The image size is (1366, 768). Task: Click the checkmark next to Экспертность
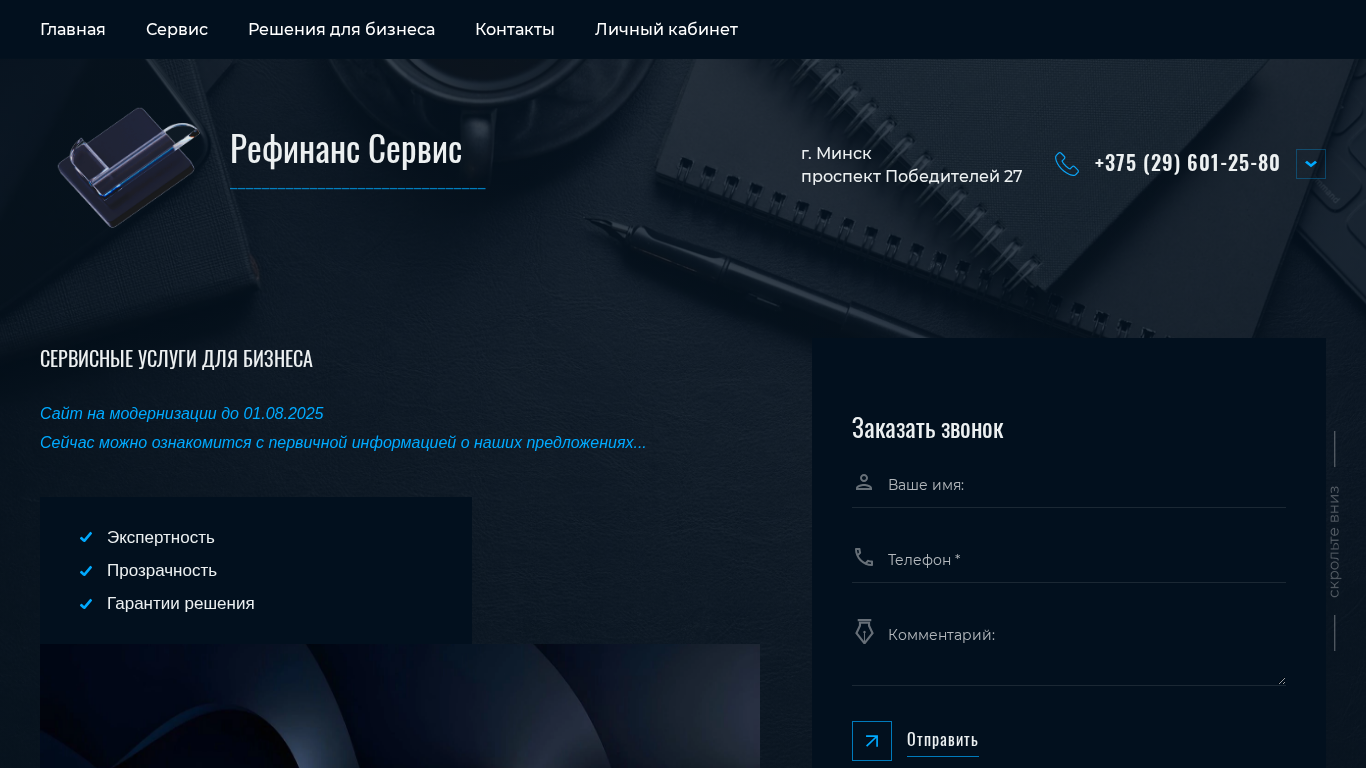[86, 538]
